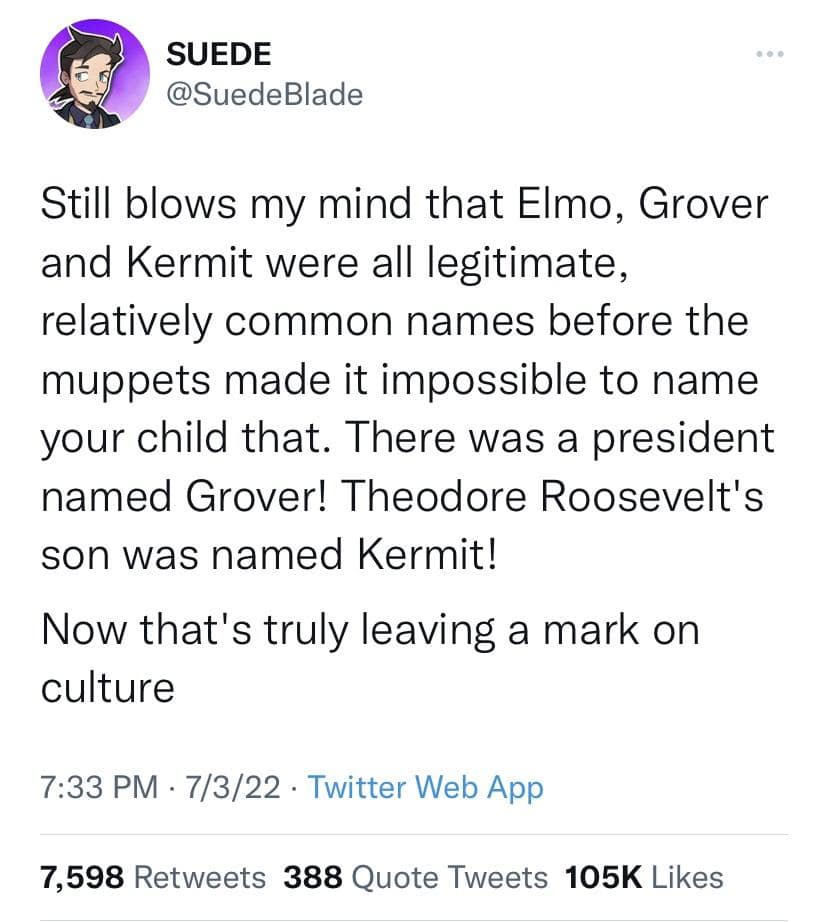View the 105K likes number
This screenshot has width=828, height=922.
click(x=604, y=877)
